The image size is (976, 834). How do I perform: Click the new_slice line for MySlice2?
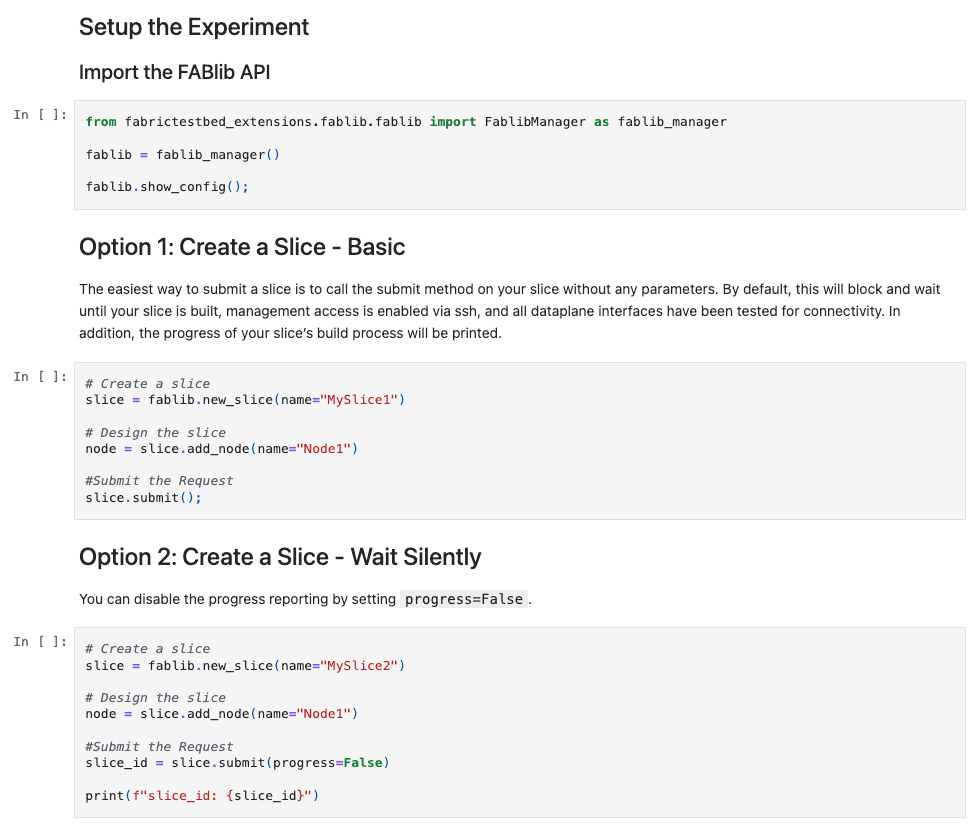click(245, 665)
